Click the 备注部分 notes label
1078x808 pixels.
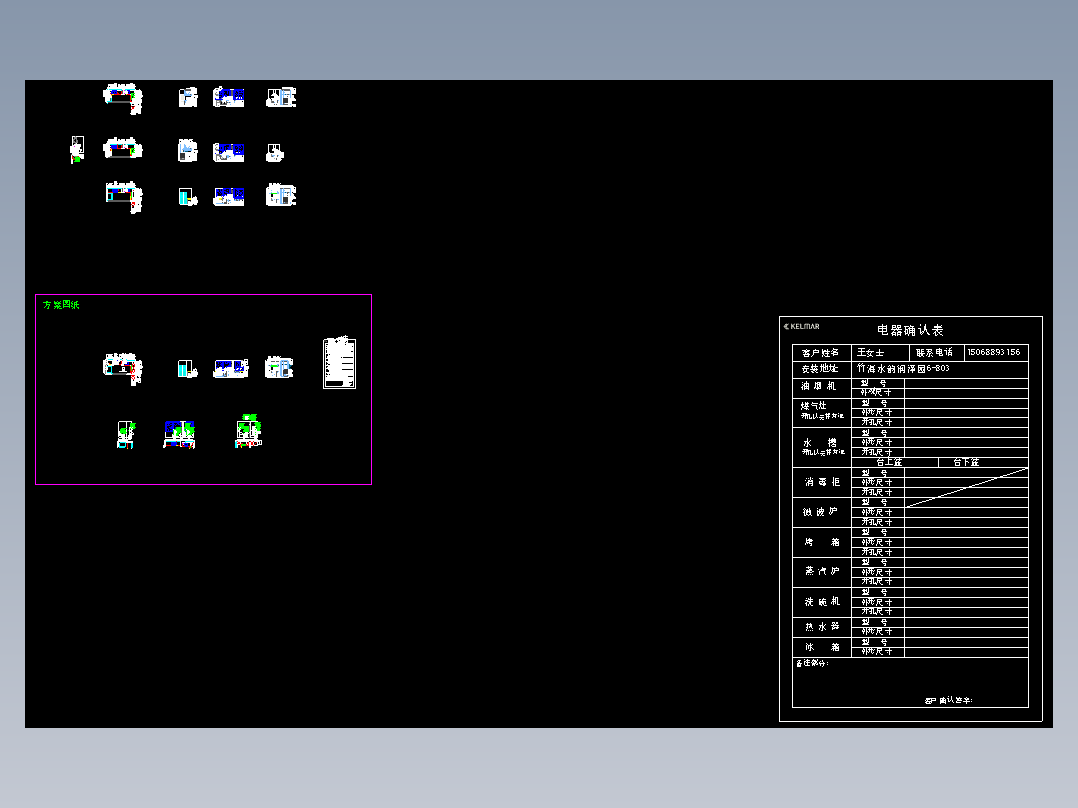tap(812, 663)
